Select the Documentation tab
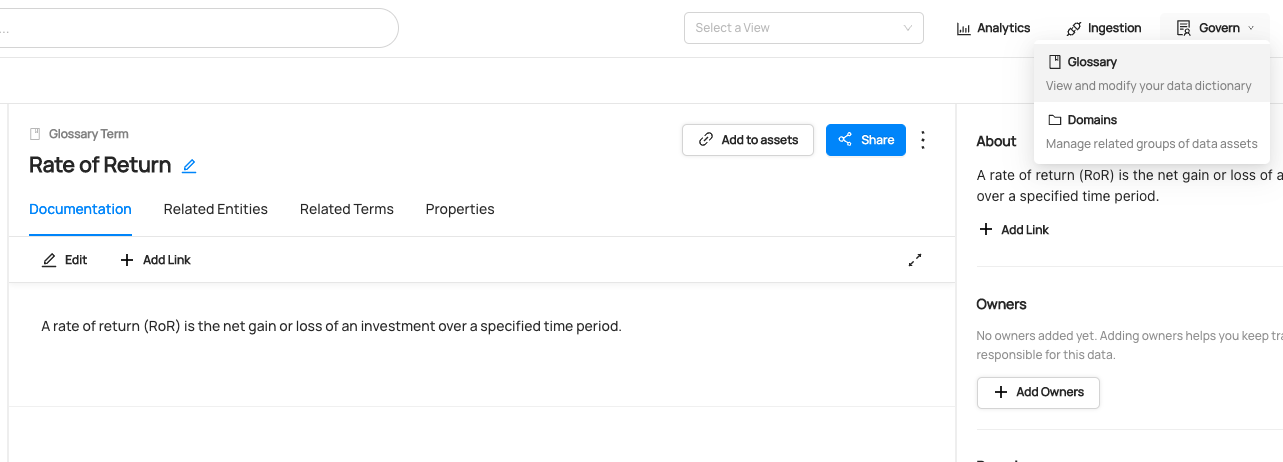The width and height of the screenshot is (1283, 462). pos(80,209)
